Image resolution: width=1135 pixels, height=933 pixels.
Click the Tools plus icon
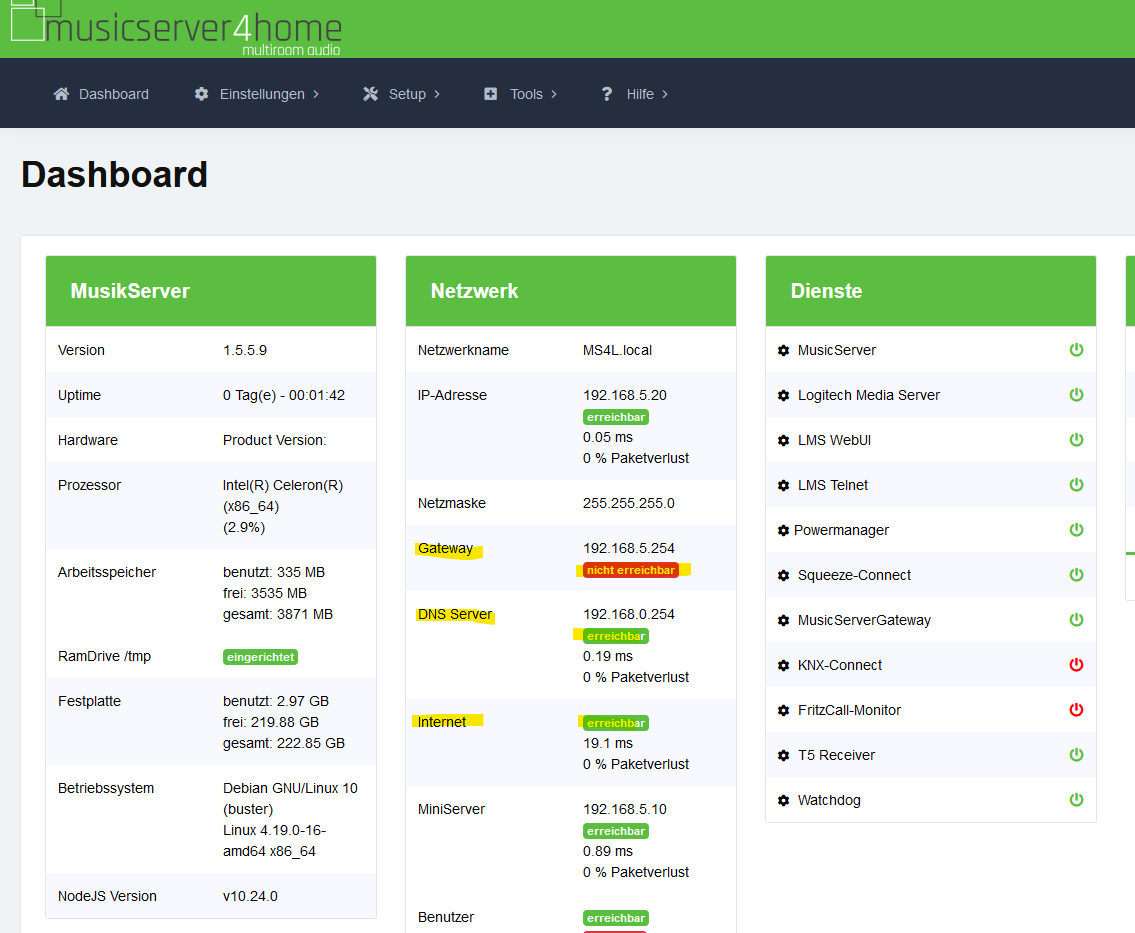(491, 94)
